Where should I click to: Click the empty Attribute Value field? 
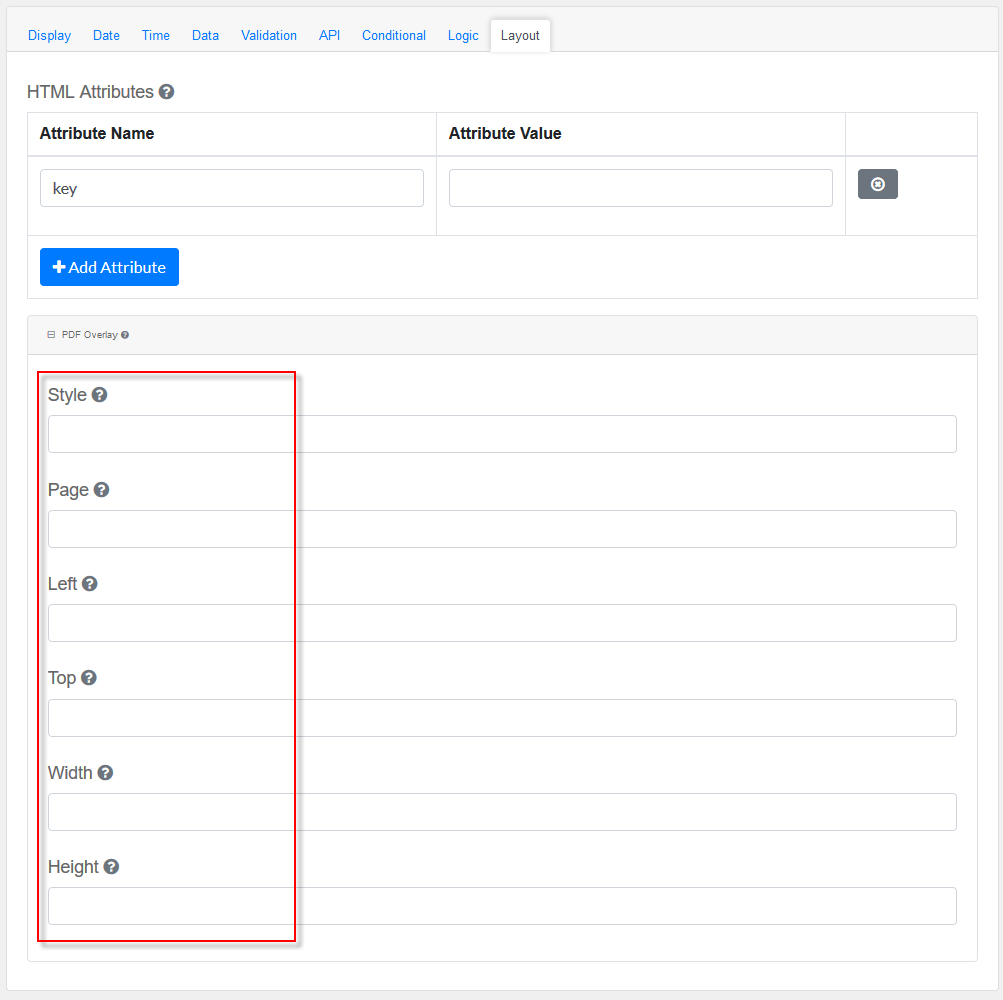pos(640,188)
